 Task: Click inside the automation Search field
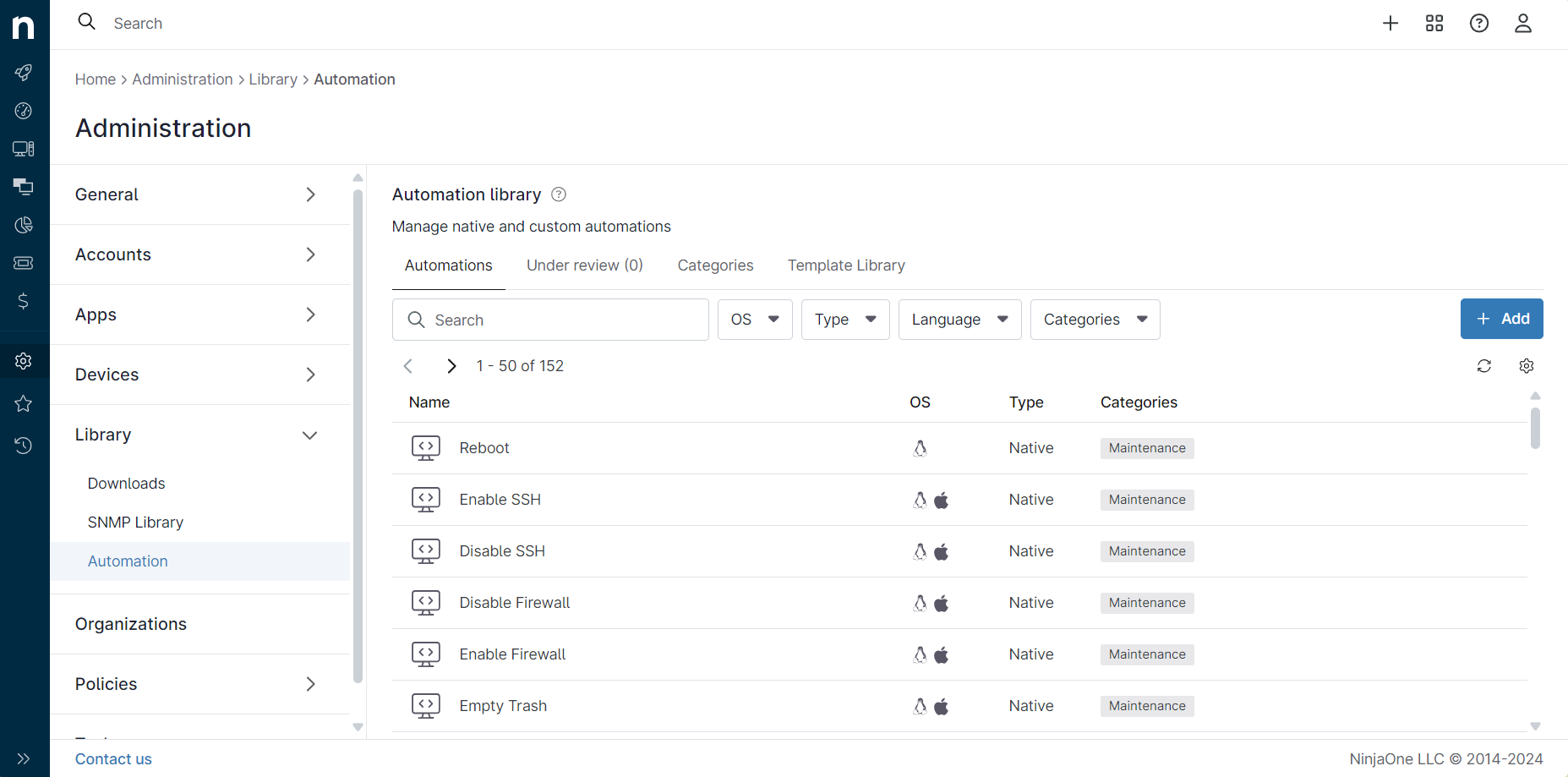click(550, 320)
